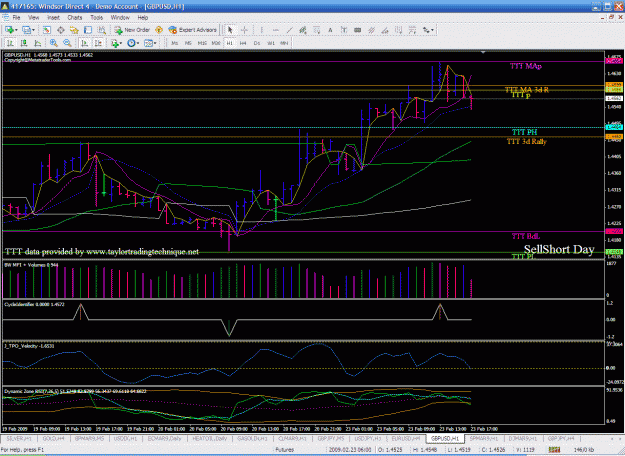625x456 pixels.
Task: Click the Futures profile in status bar
Action: point(285,450)
